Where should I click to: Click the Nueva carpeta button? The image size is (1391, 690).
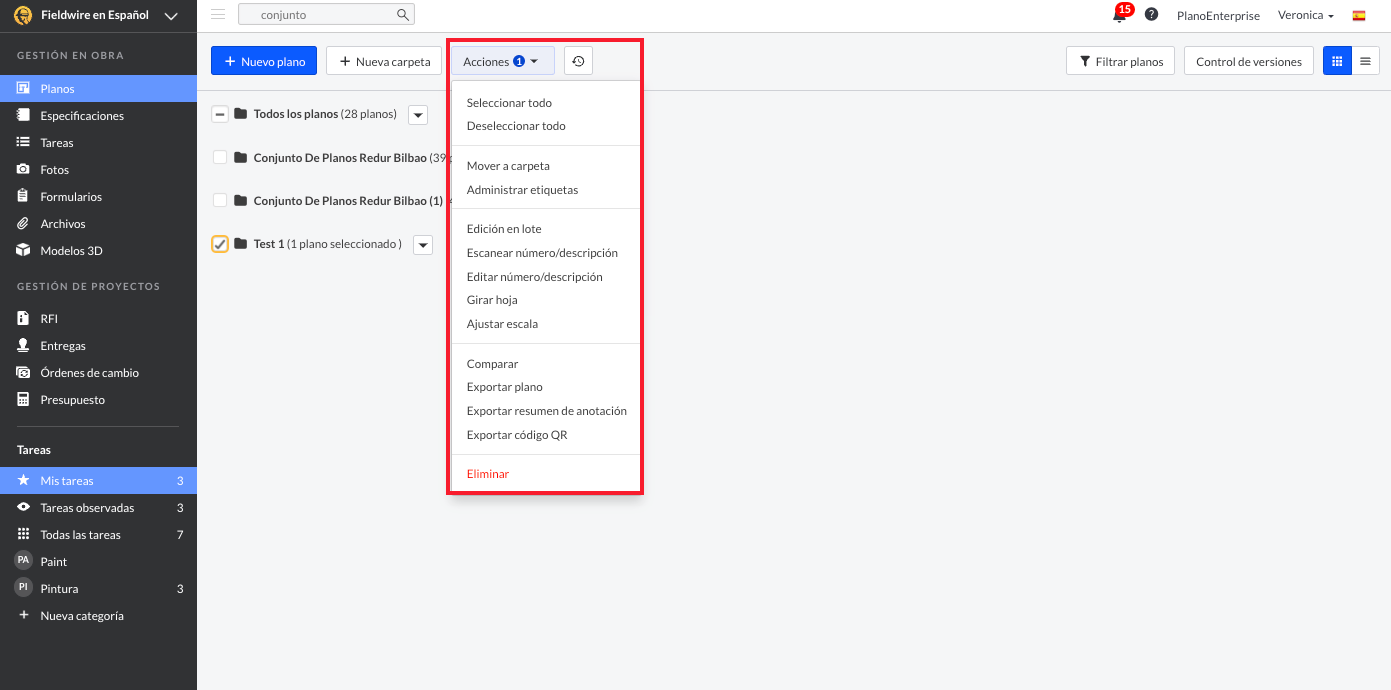(384, 61)
